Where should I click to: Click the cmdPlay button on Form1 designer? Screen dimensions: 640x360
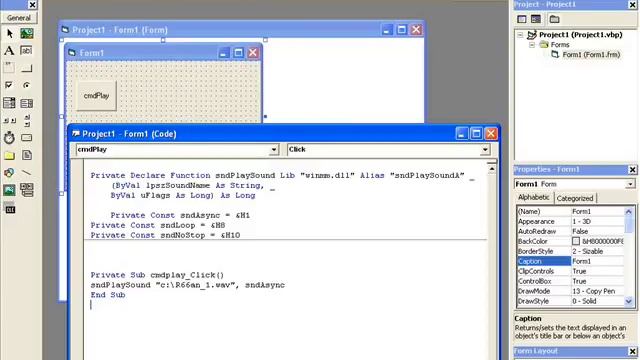96,96
